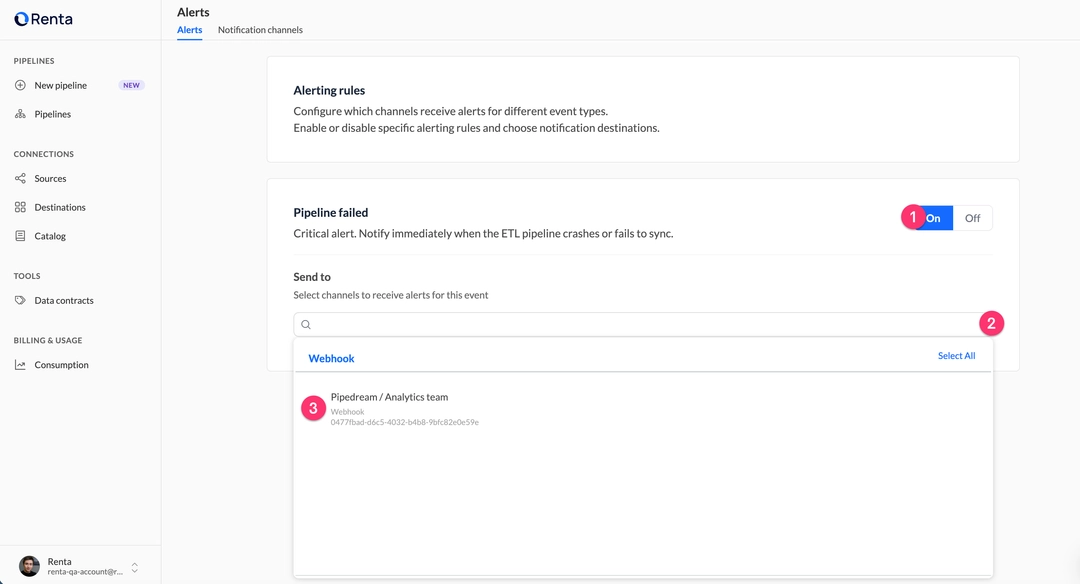Image resolution: width=1080 pixels, height=584 pixels.
Task: Open Consumption via the chart icon
Action: [x=19, y=364]
